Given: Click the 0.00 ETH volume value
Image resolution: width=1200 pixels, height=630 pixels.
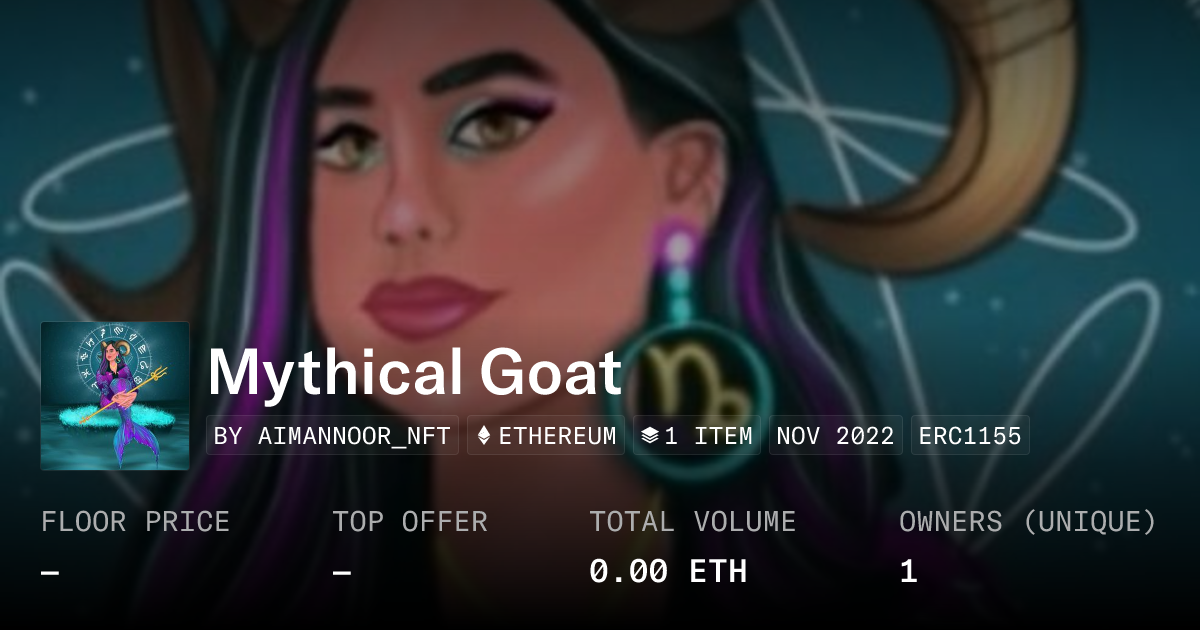Looking at the screenshot, I should [668, 572].
